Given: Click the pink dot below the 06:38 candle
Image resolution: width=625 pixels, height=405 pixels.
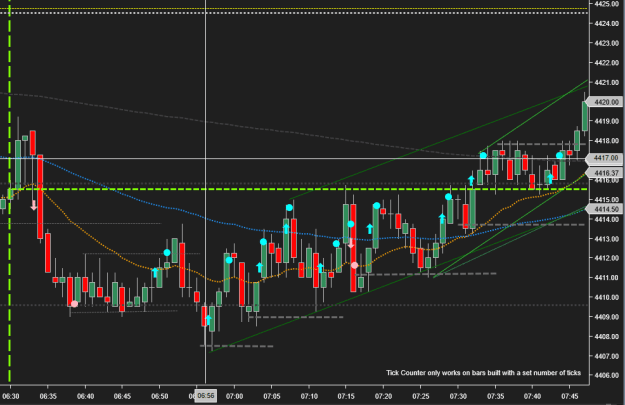Looking at the screenshot, I should point(75,304).
